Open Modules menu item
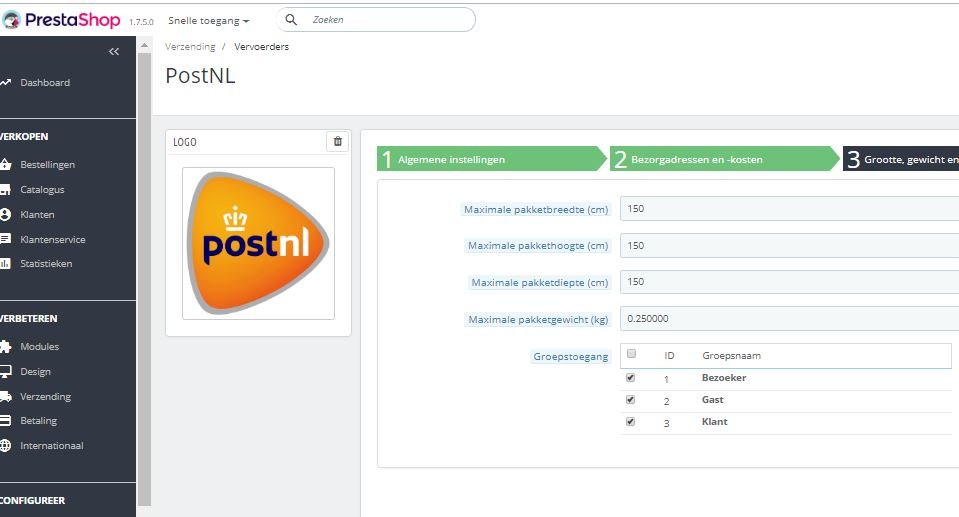Image resolution: width=959 pixels, height=517 pixels. [x=39, y=346]
